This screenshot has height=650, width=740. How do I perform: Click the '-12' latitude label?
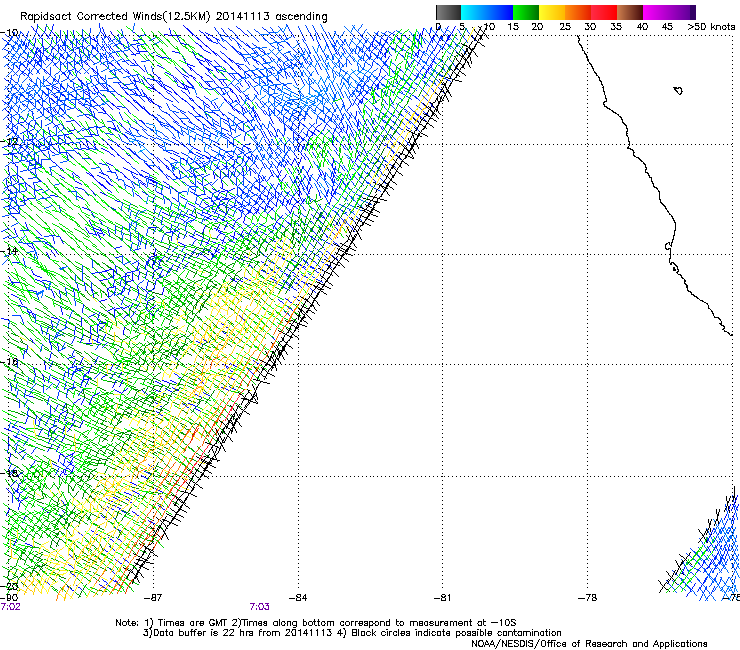(x=10, y=141)
